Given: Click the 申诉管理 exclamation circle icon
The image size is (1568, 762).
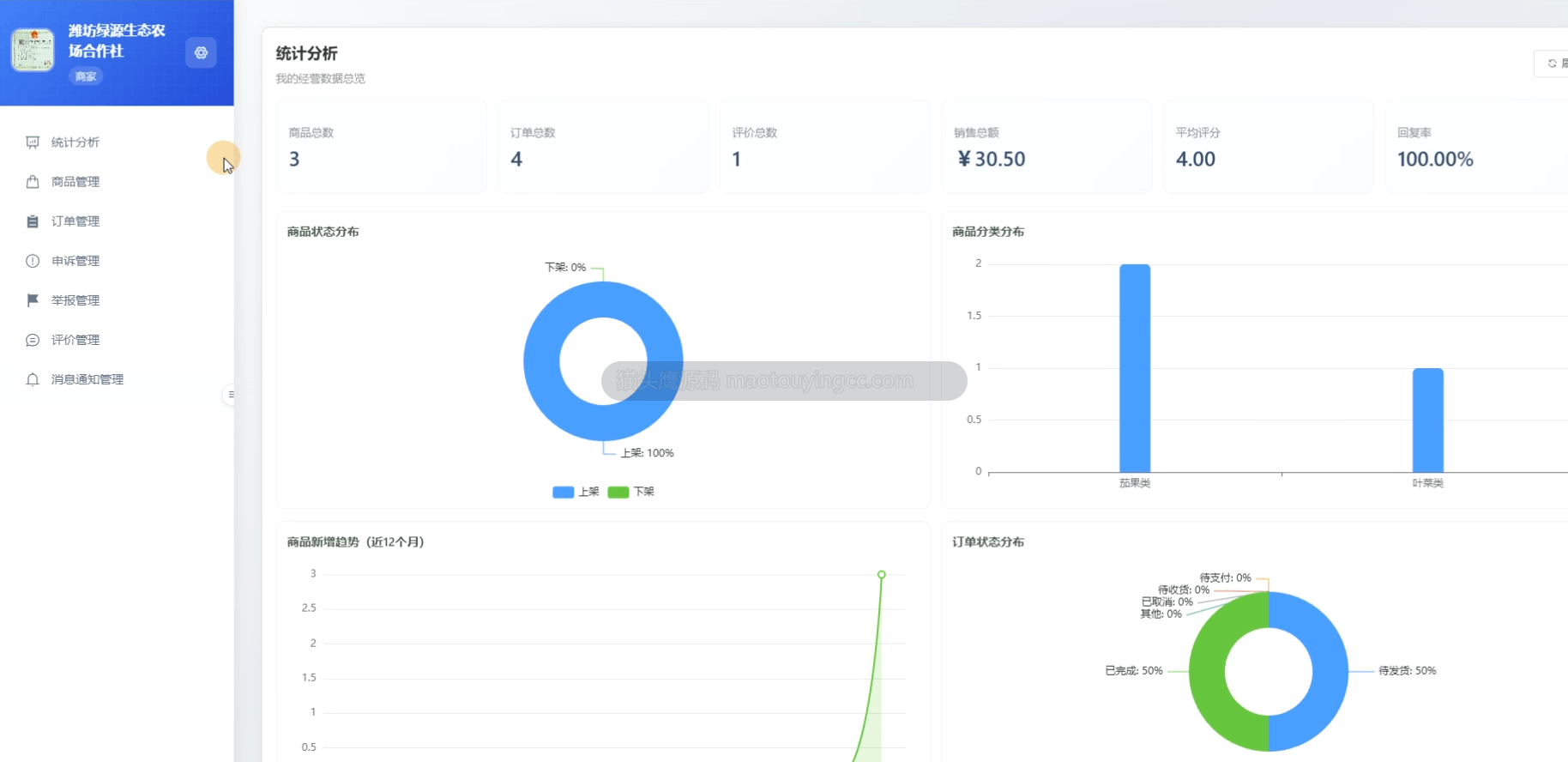Looking at the screenshot, I should (33, 261).
